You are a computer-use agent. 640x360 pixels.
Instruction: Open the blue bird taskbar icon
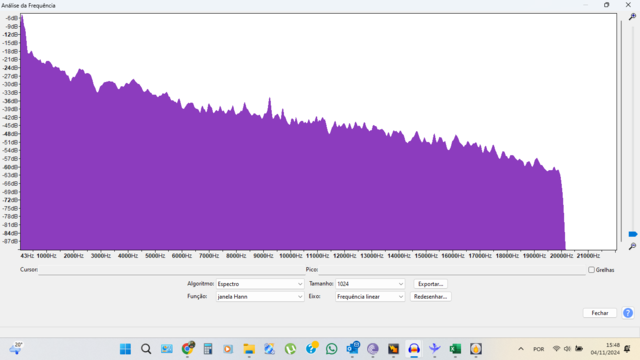435,349
